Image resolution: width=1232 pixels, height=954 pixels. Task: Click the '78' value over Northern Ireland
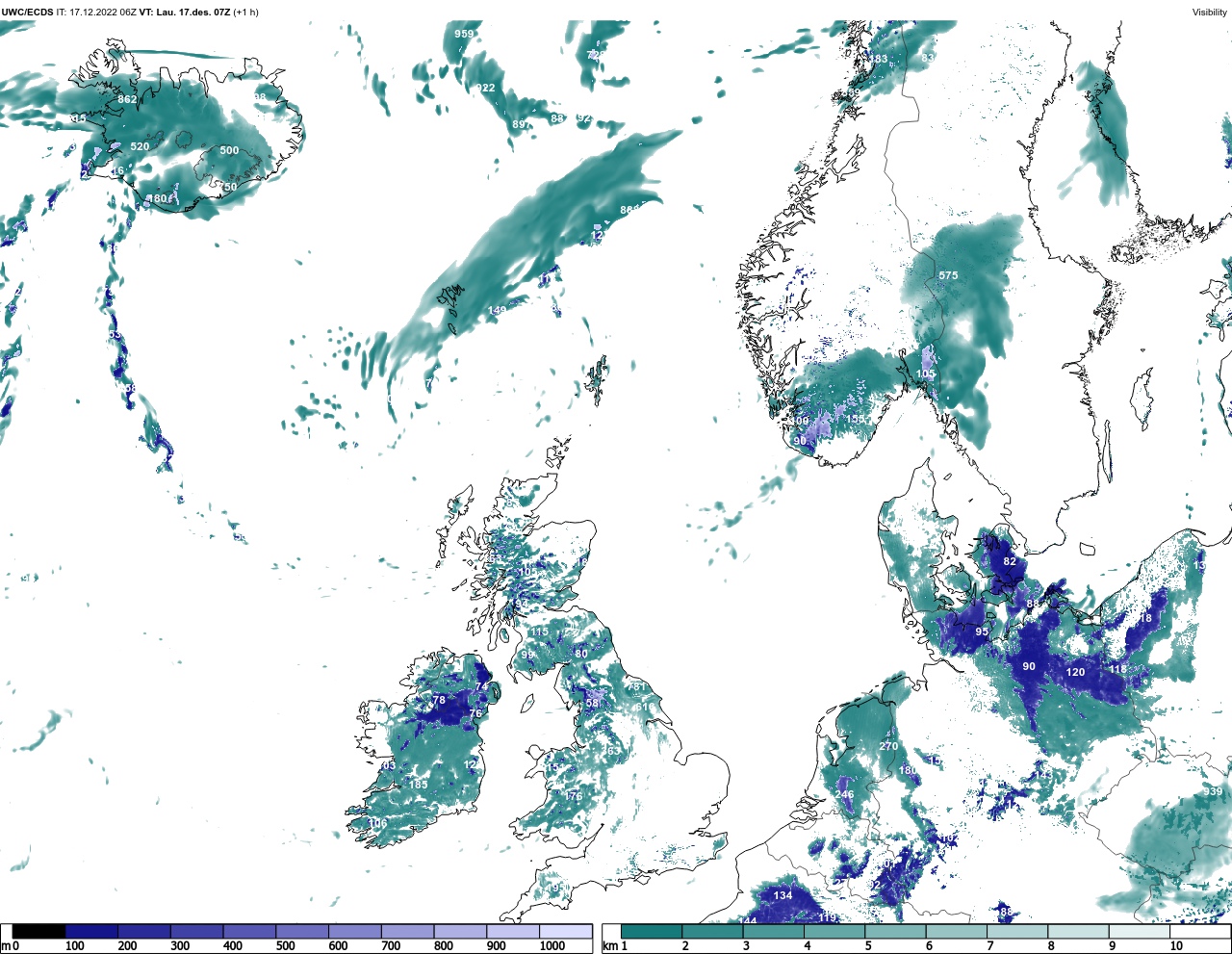439,700
